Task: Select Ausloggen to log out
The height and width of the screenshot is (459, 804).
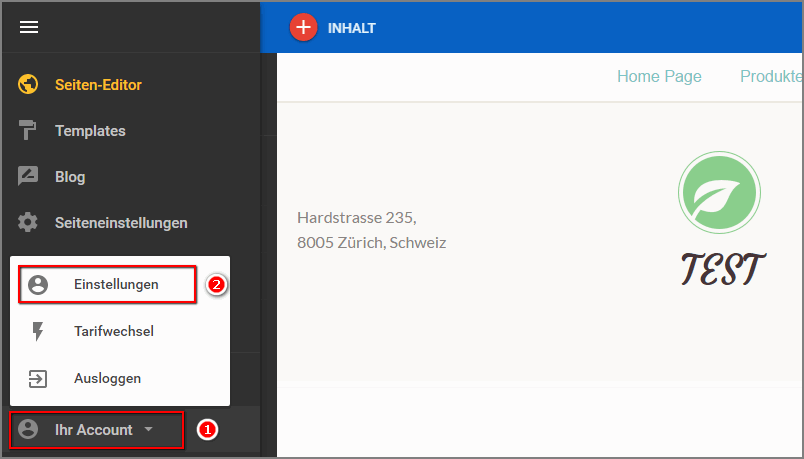Action: pyautogui.click(x=107, y=379)
